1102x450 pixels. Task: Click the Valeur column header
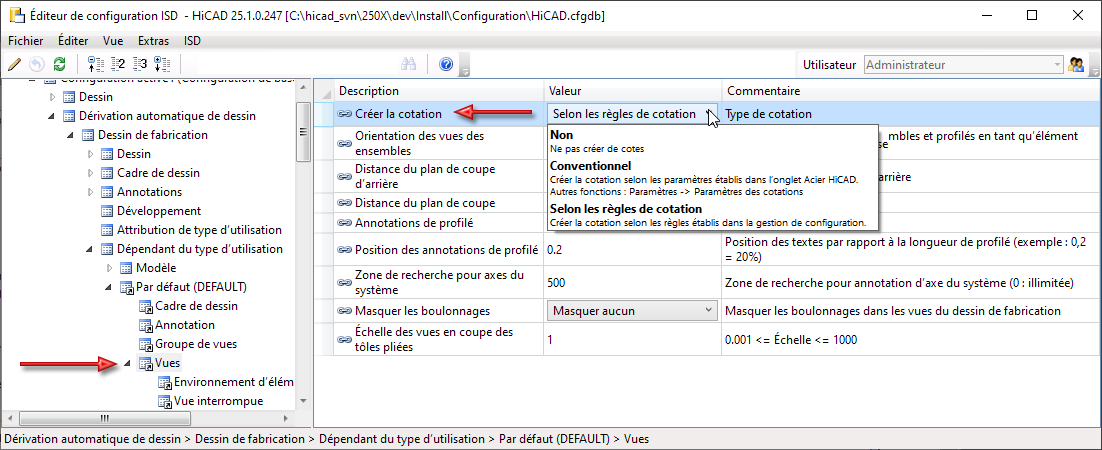point(633,91)
